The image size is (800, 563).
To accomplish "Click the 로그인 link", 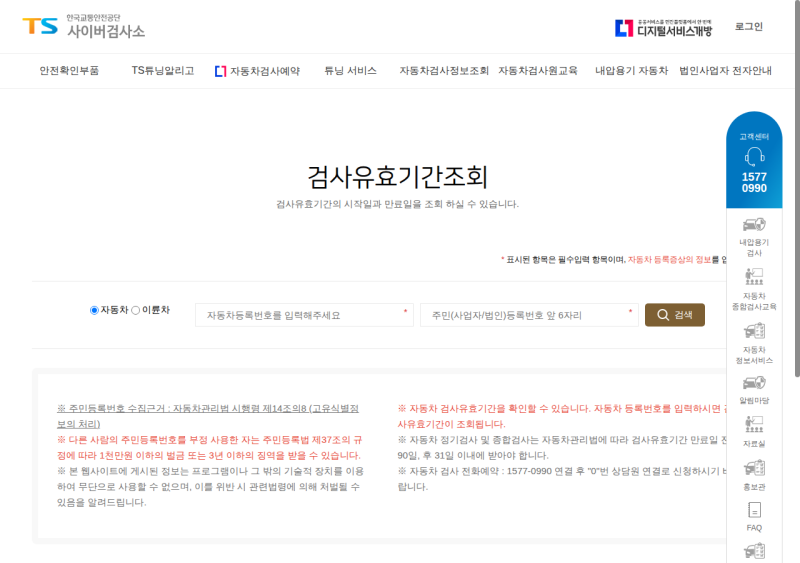I will point(748,27).
